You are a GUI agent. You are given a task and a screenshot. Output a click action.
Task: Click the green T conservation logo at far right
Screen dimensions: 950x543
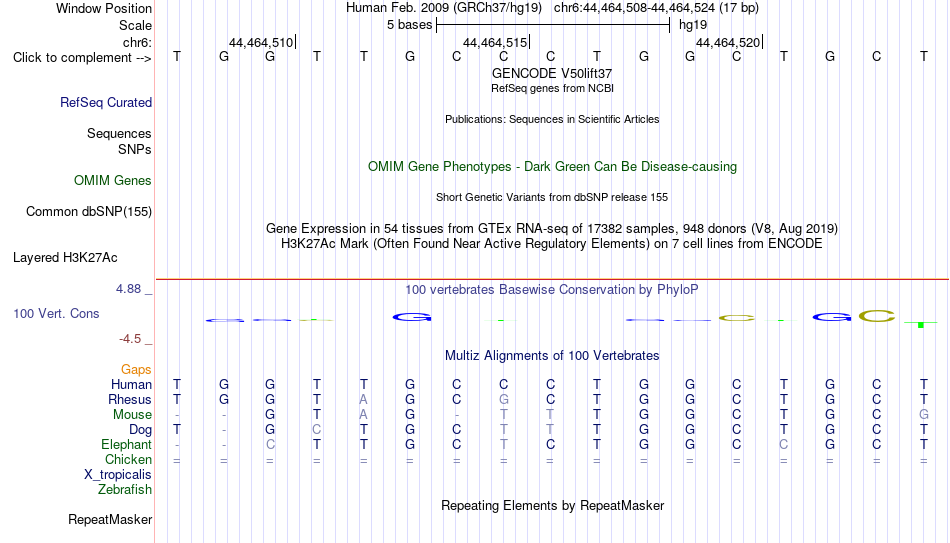[x=921, y=325]
